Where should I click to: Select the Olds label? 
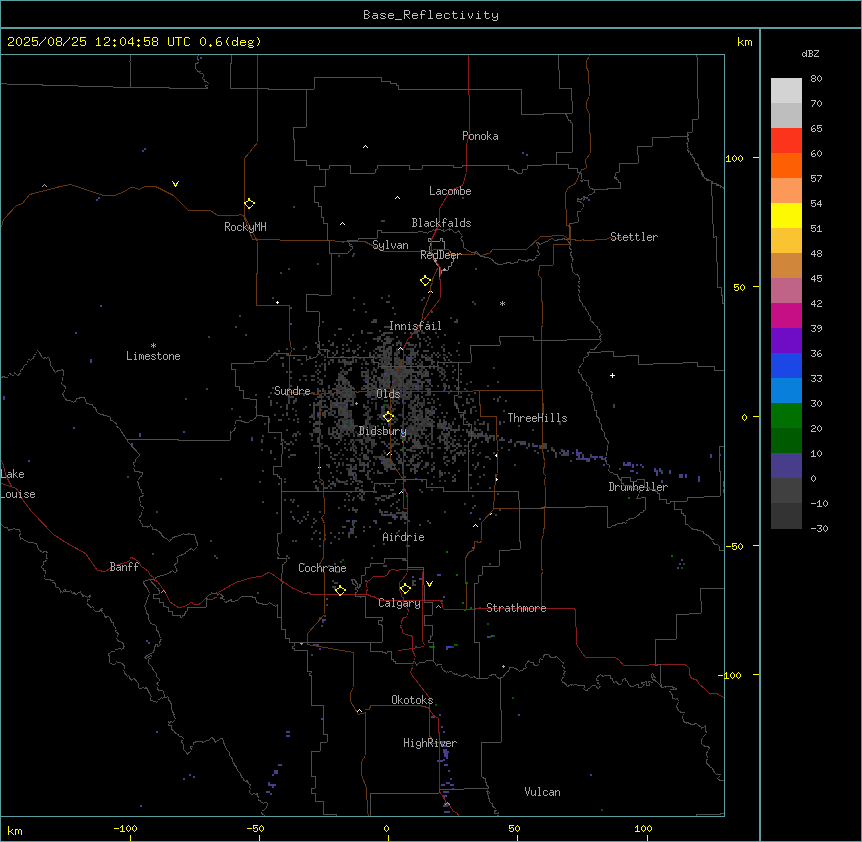388,394
